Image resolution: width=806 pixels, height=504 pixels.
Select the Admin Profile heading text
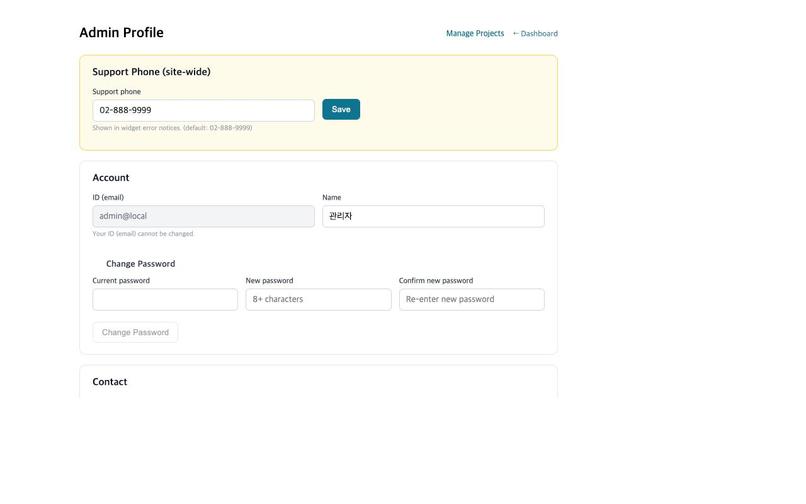121,32
